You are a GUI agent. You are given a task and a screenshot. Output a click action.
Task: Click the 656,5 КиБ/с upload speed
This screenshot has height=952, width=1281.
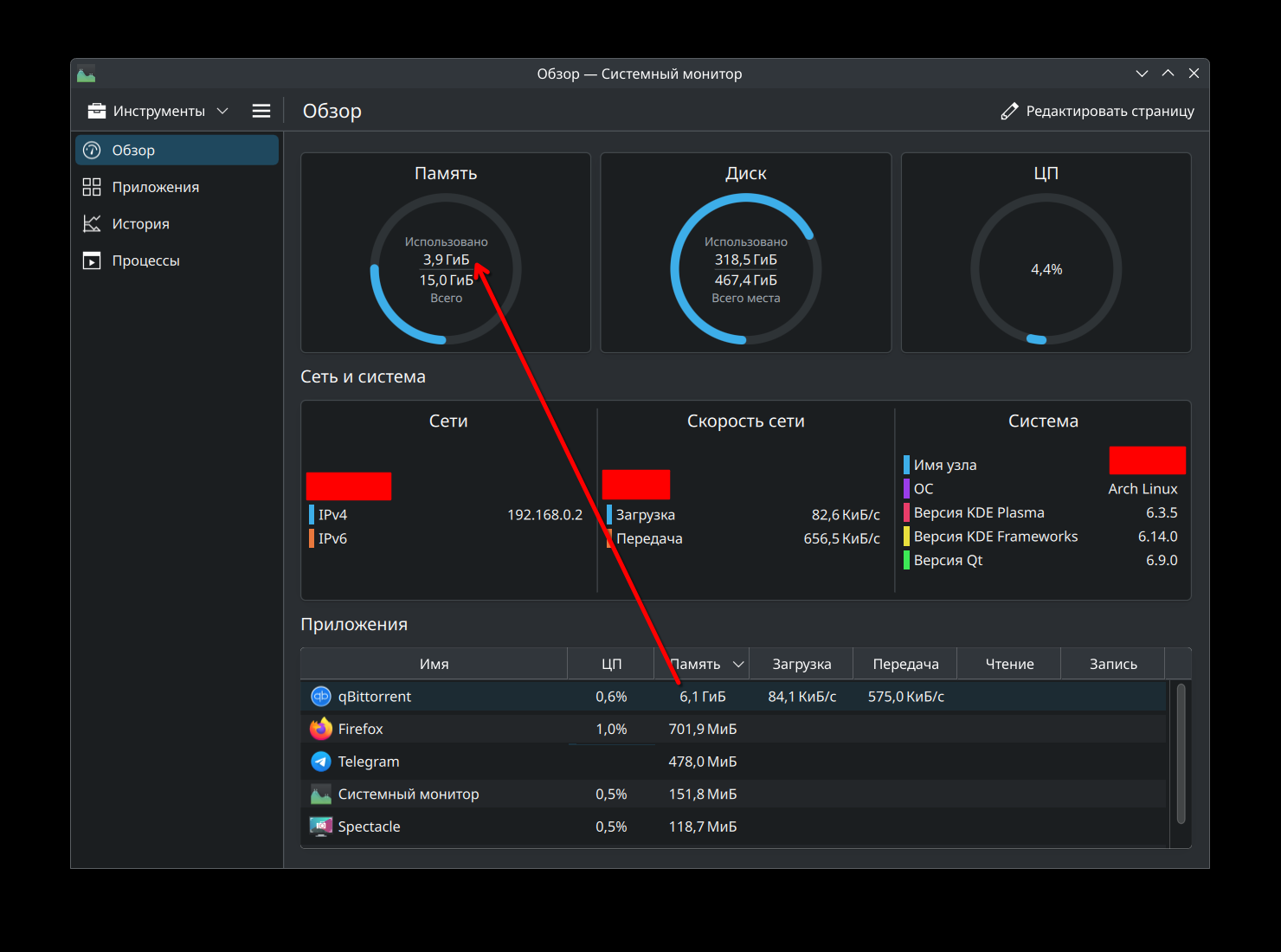point(841,538)
